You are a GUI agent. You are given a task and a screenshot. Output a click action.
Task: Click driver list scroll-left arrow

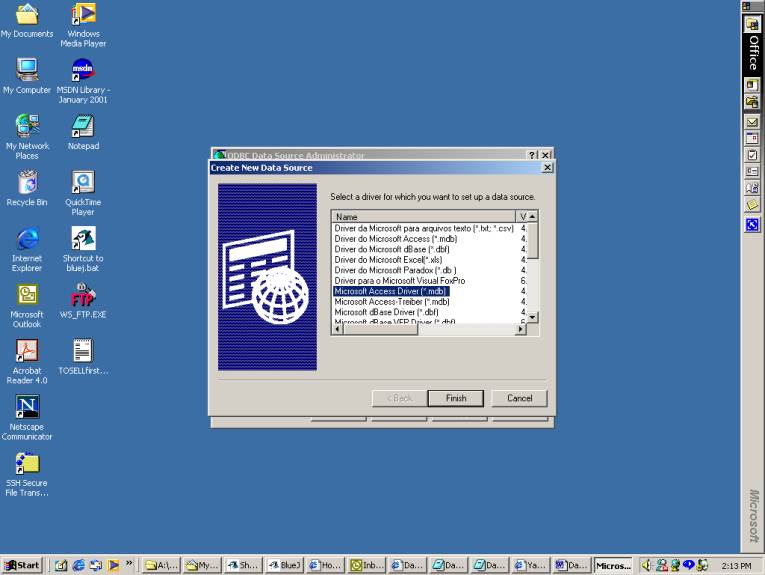coord(338,329)
